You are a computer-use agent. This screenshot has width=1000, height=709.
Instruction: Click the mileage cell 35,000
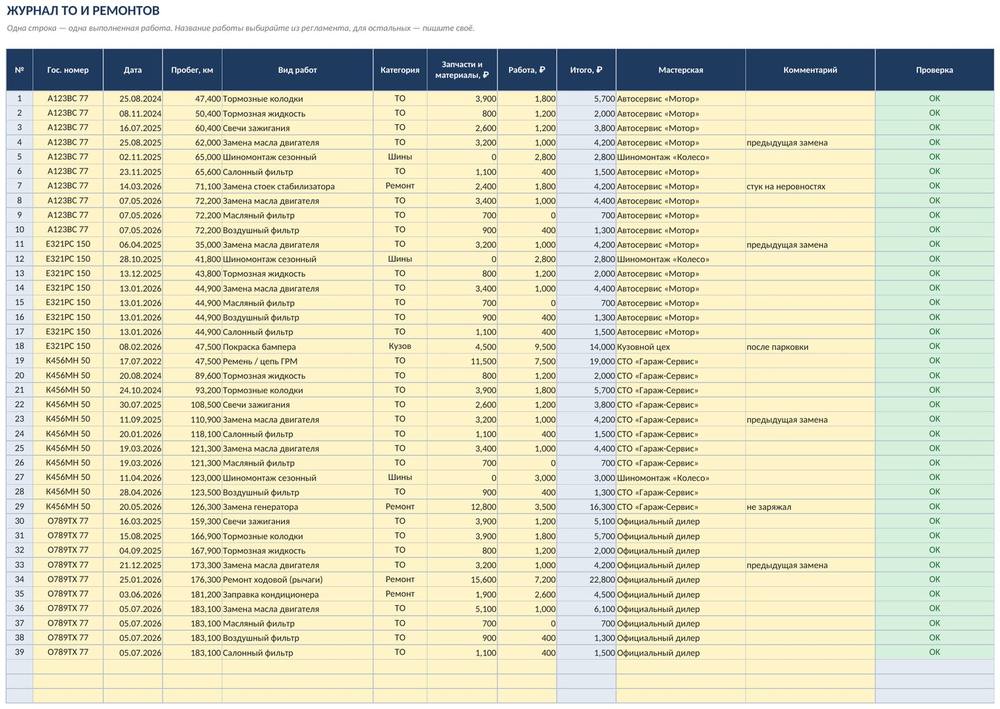[192, 245]
